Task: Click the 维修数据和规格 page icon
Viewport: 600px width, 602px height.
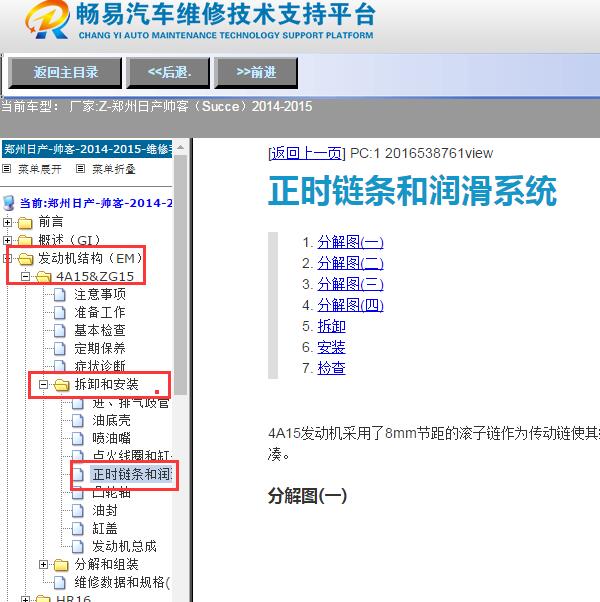Action: point(60,582)
